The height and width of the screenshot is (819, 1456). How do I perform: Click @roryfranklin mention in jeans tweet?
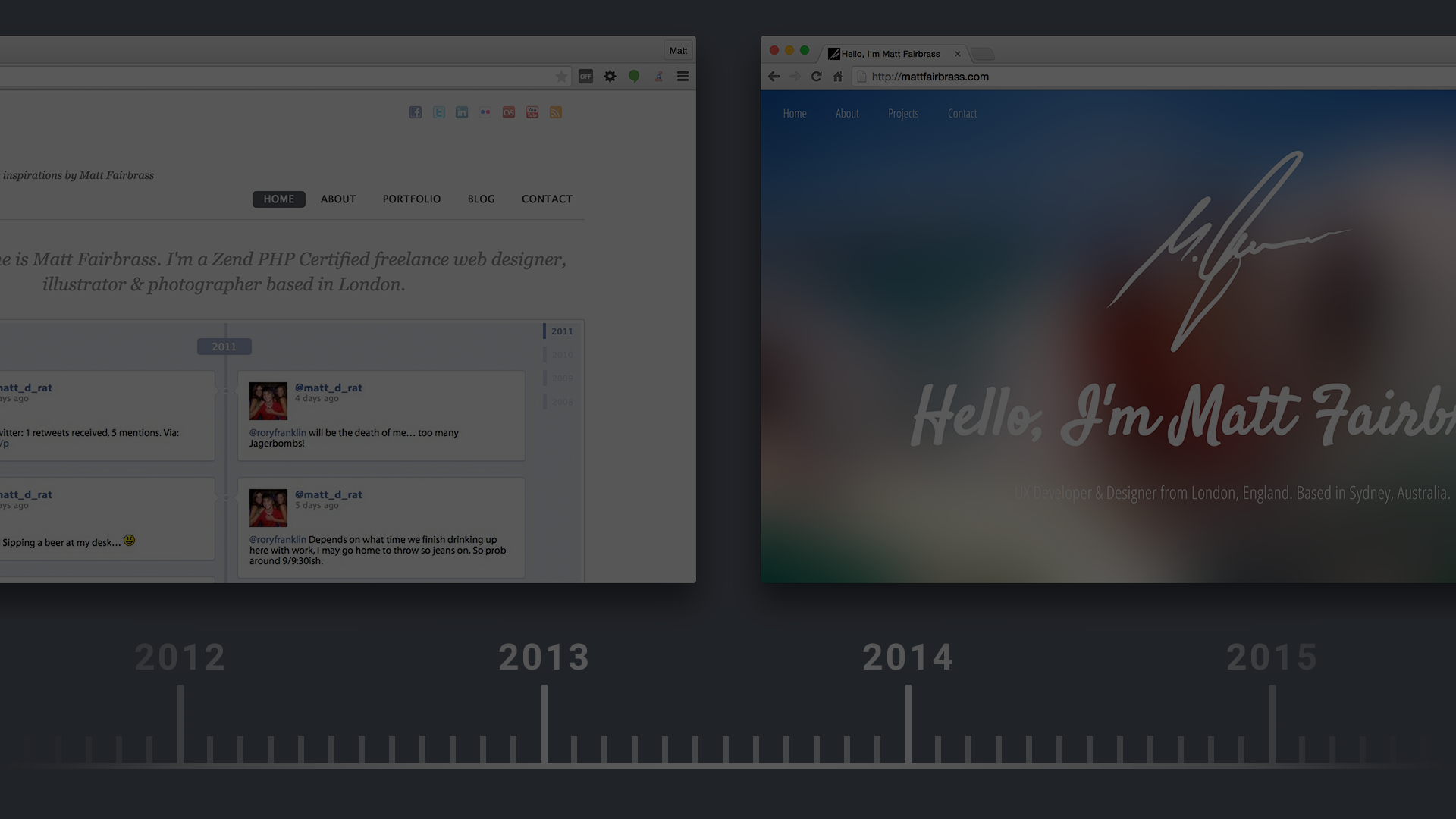click(x=278, y=540)
